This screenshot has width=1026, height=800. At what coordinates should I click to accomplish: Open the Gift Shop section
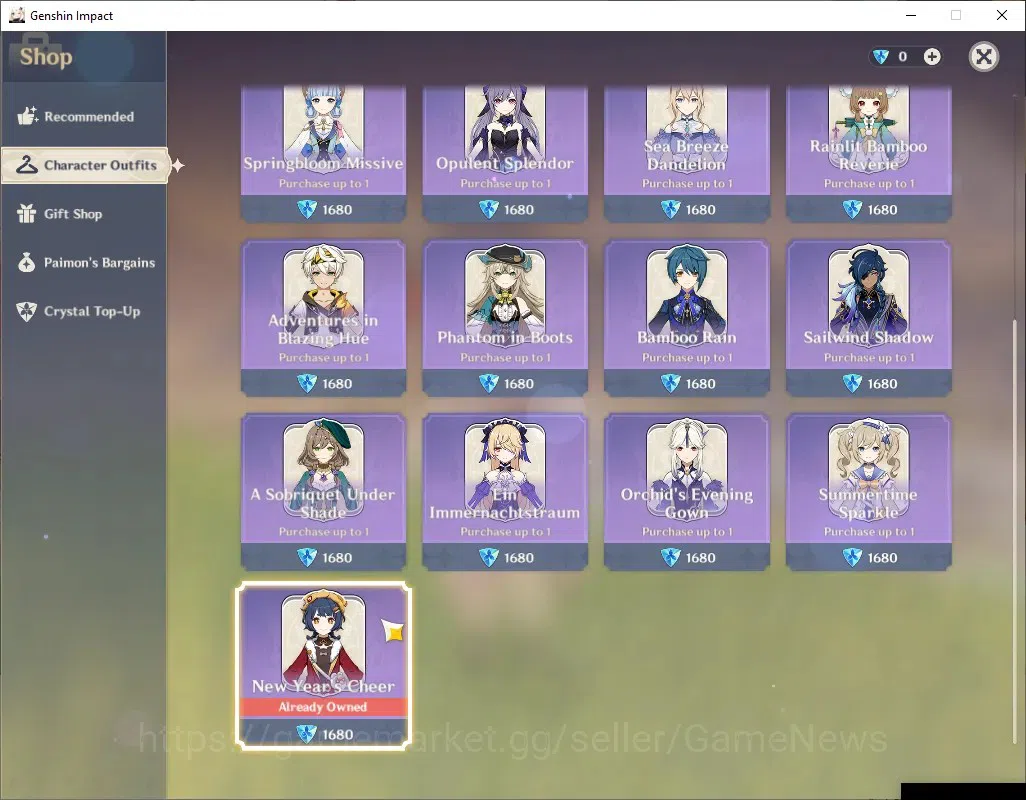coord(84,214)
